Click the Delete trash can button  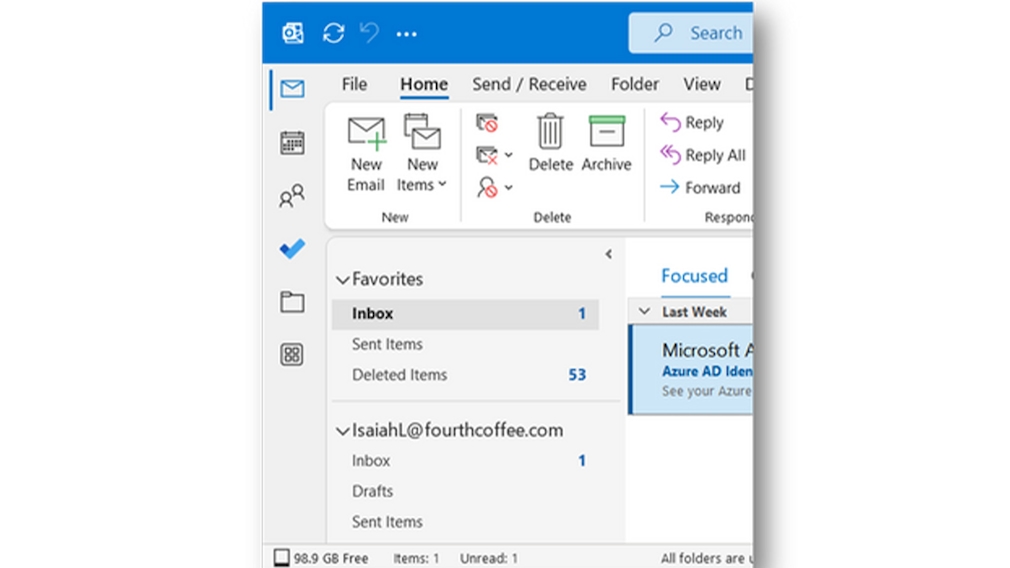tap(551, 143)
